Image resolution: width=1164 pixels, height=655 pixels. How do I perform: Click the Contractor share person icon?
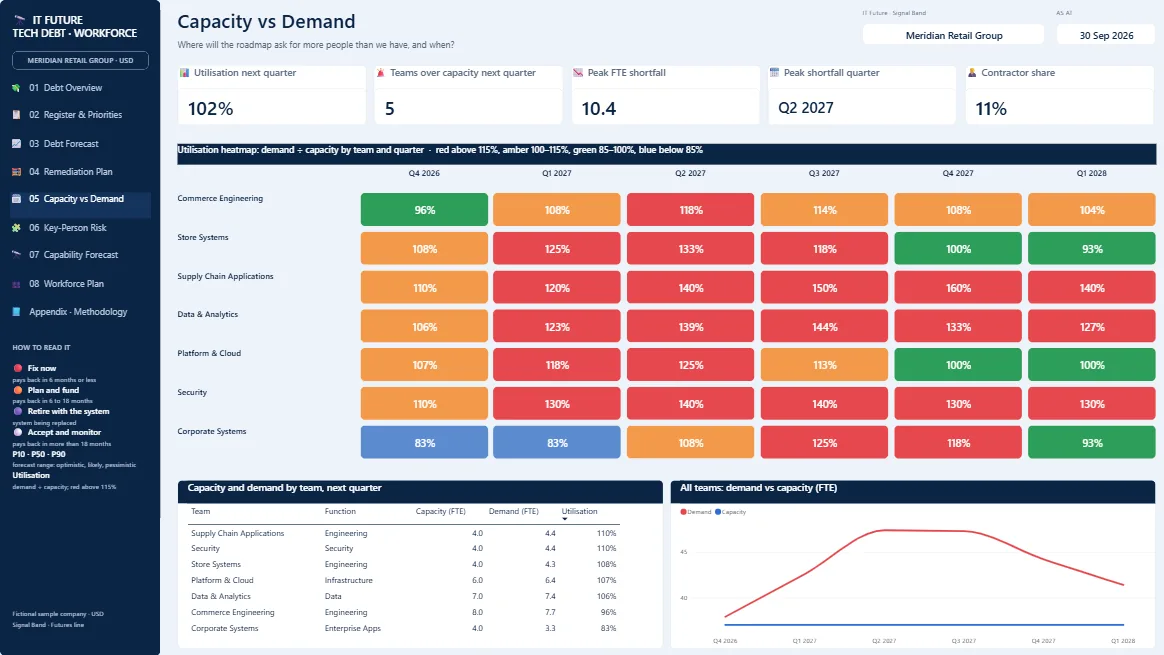(x=972, y=73)
